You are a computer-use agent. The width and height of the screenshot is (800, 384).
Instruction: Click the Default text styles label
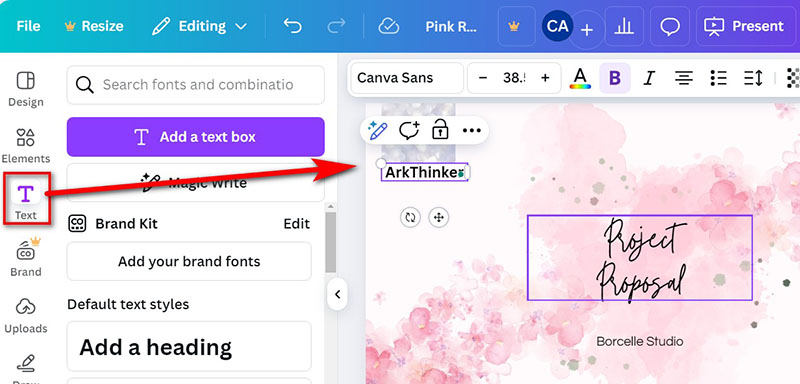(128, 304)
